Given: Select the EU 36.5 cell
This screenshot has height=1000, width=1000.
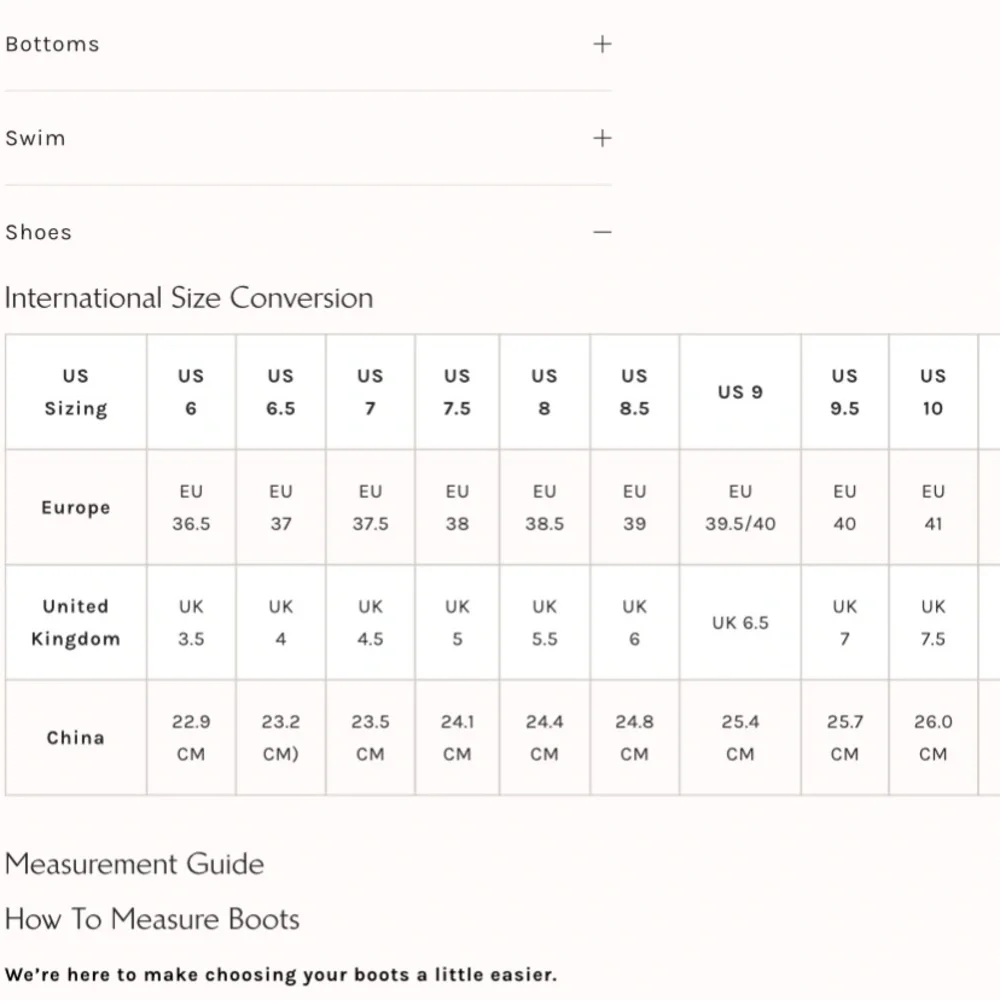Looking at the screenshot, I should pos(191,507).
